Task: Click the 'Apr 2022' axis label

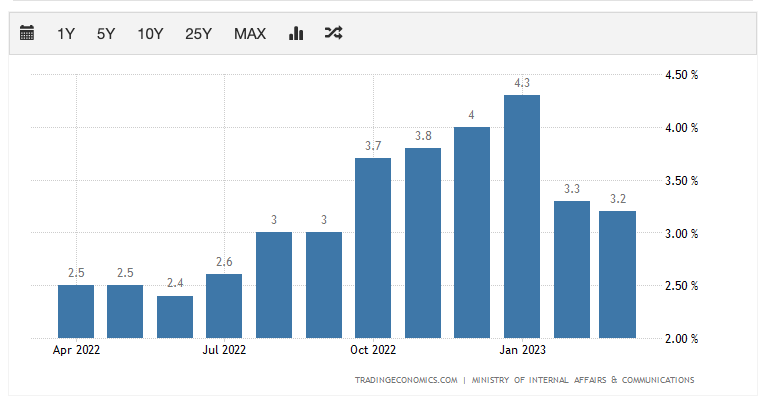Action: tap(76, 350)
